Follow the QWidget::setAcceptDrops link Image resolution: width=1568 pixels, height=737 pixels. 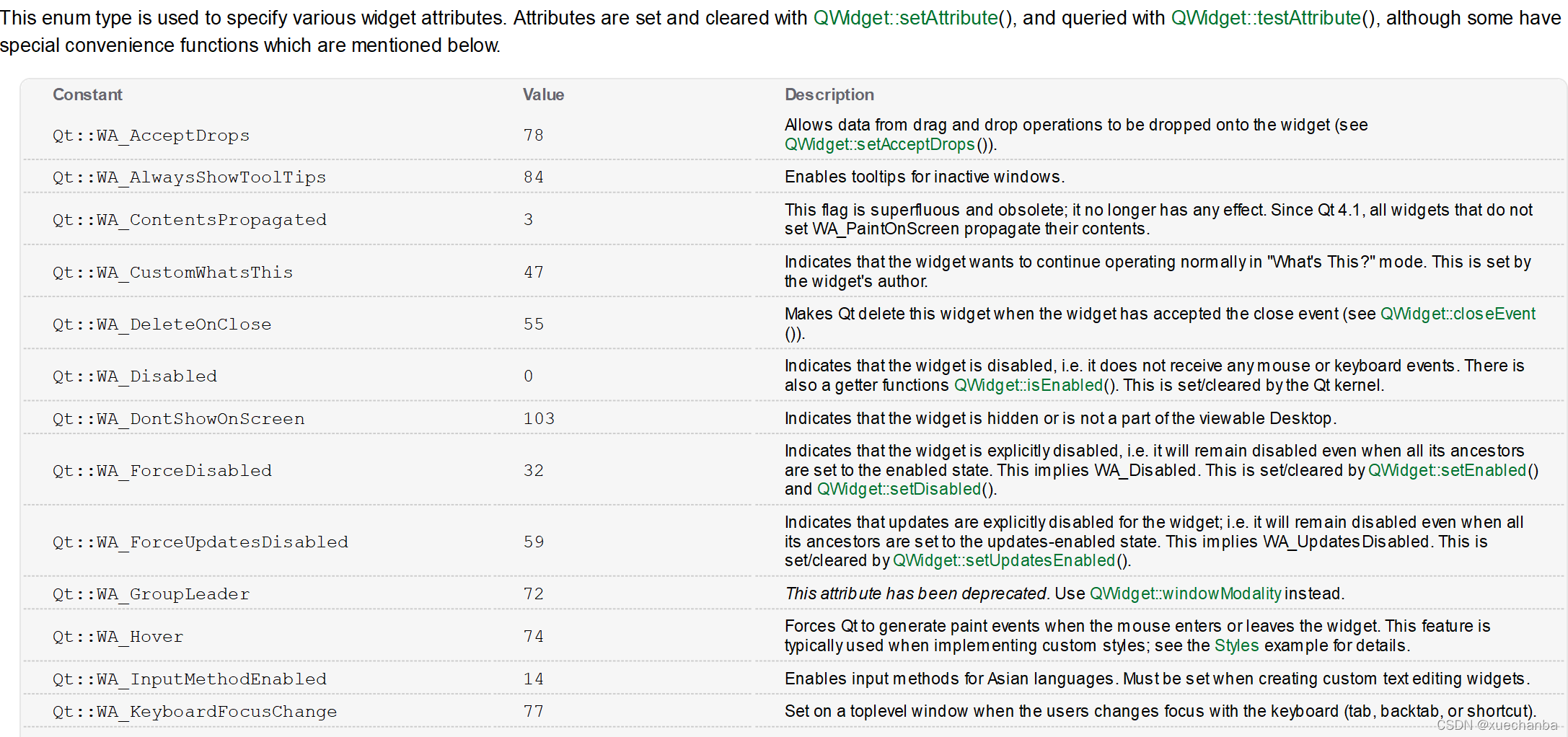880,144
